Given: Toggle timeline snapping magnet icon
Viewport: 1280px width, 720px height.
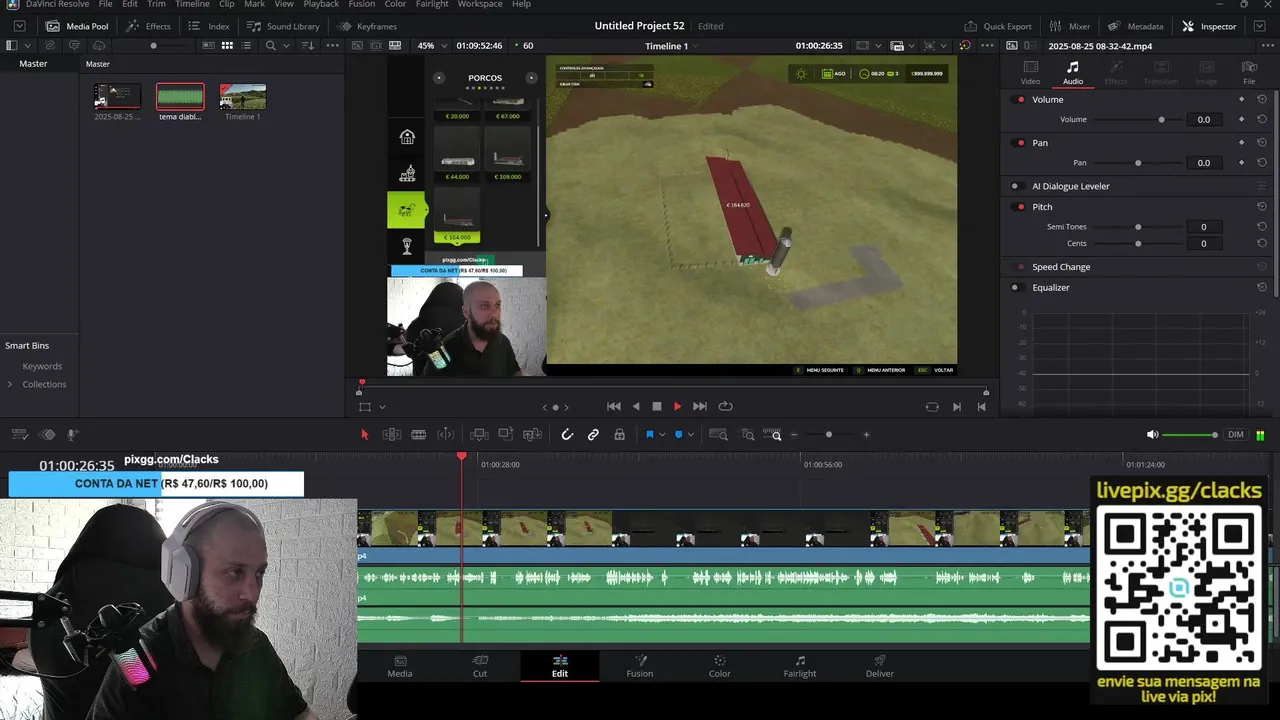Looking at the screenshot, I should click(x=567, y=435).
